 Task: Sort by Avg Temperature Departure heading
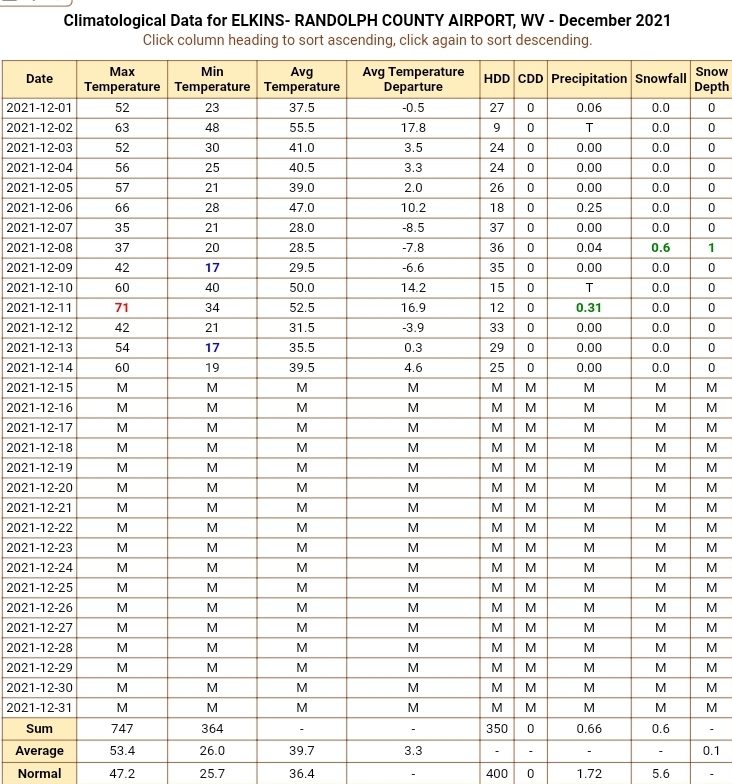coord(413,79)
